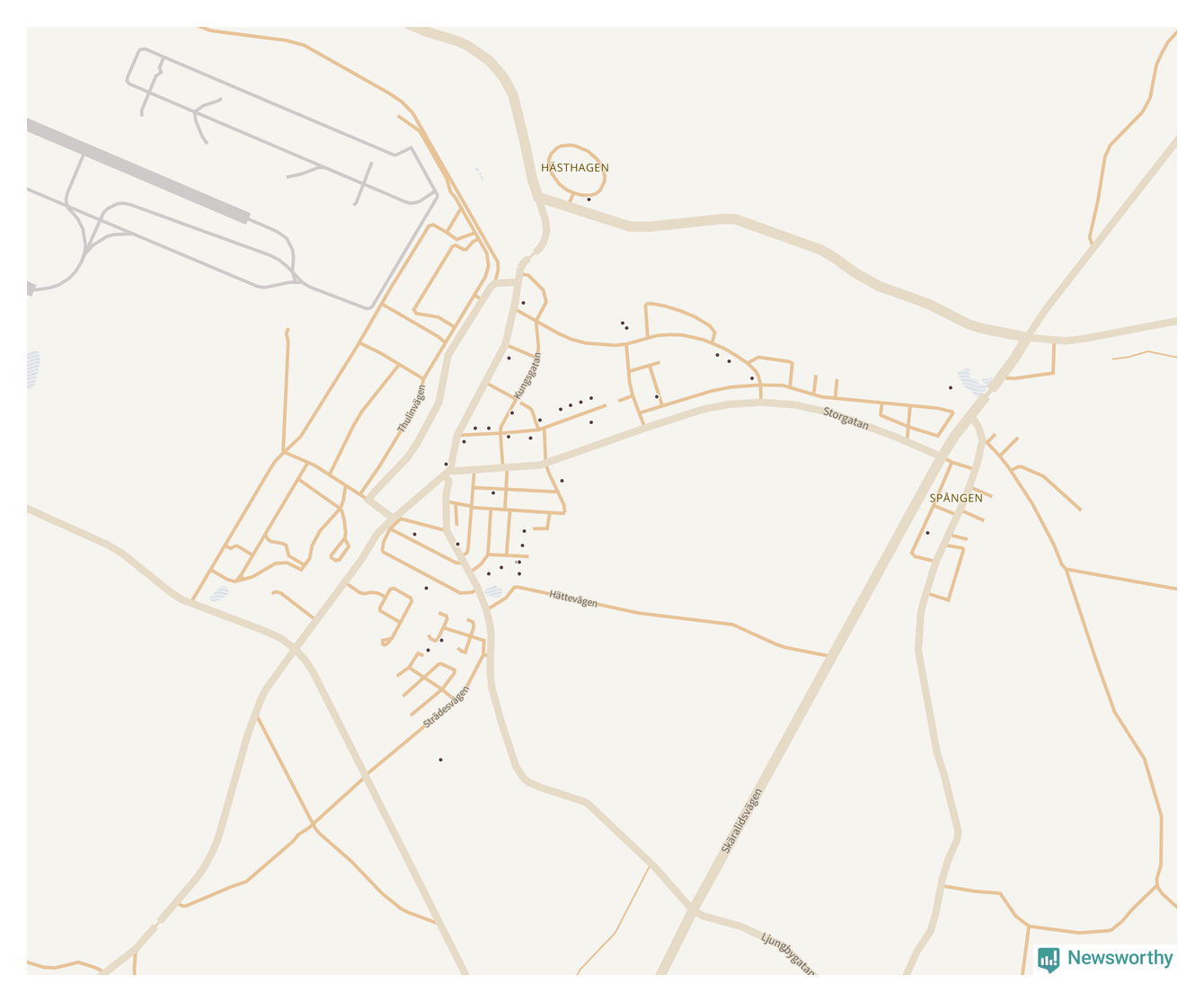
Task: Select the SPÅNGEN area label
Action: click(x=956, y=498)
